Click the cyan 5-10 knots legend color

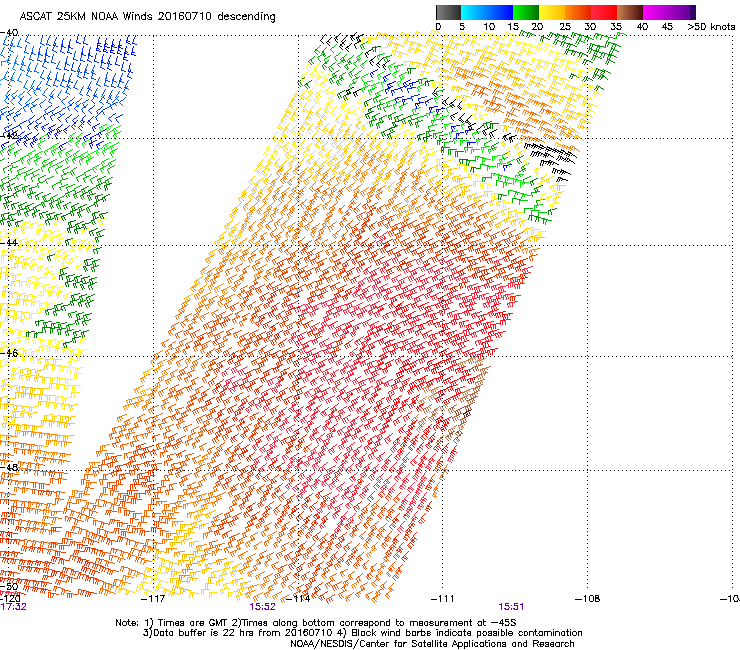pos(474,12)
